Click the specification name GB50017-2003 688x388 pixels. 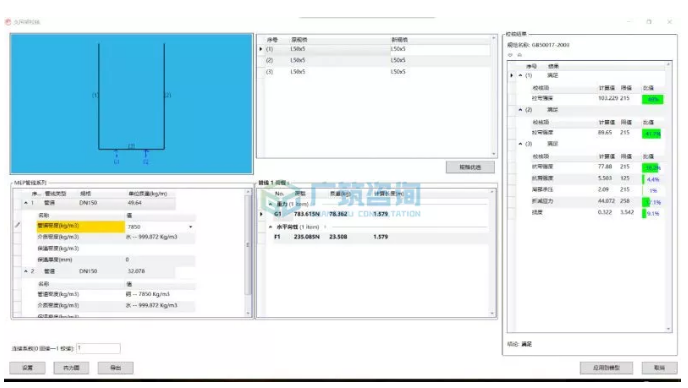click(550, 45)
